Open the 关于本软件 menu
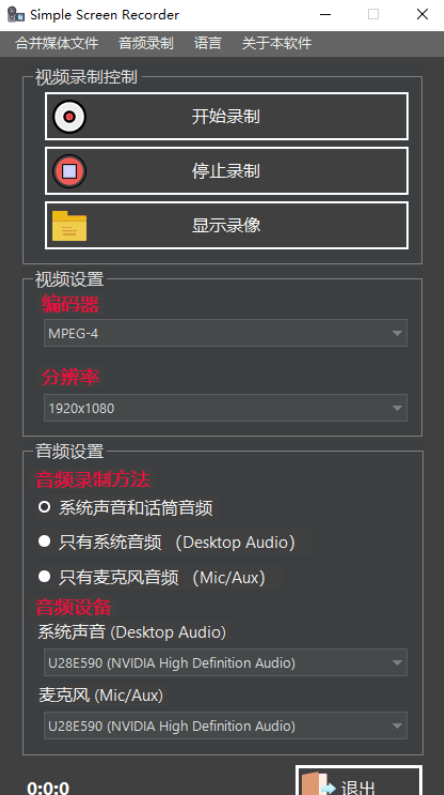Screen dimensions: 444x795 coord(277,43)
